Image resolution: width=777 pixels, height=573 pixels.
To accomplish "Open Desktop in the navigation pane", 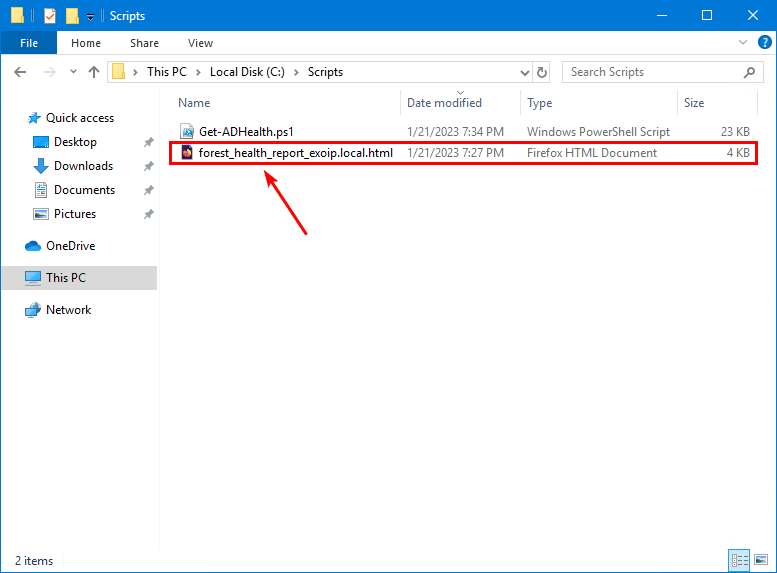I will click(x=75, y=142).
